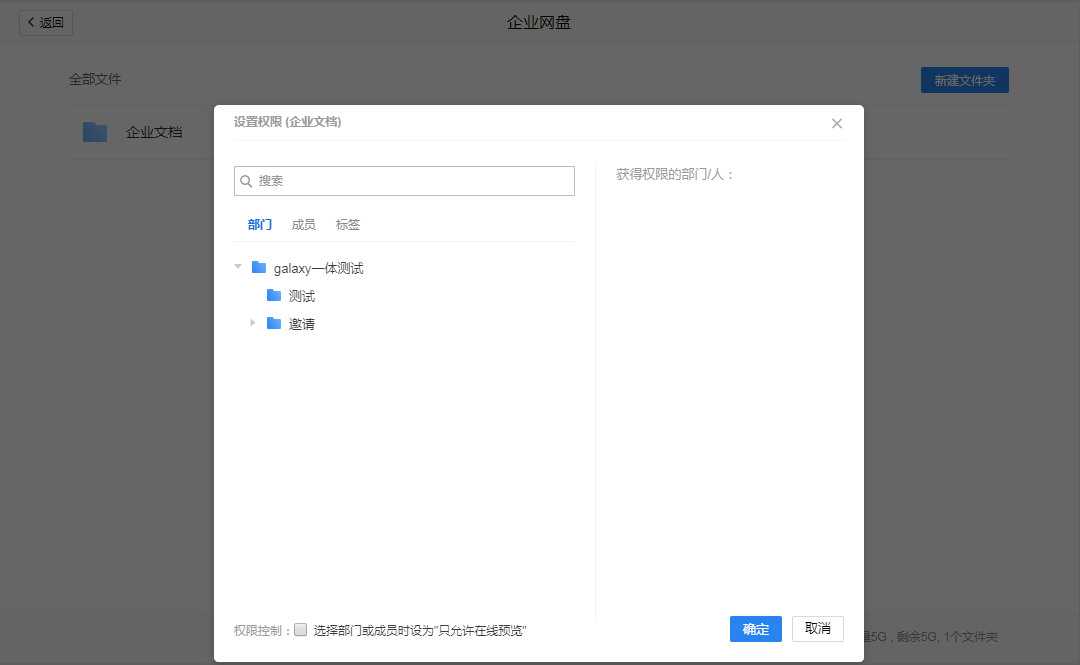This screenshot has height=665, width=1080.
Task: Go back using the 返回 button
Action: click(x=46, y=23)
